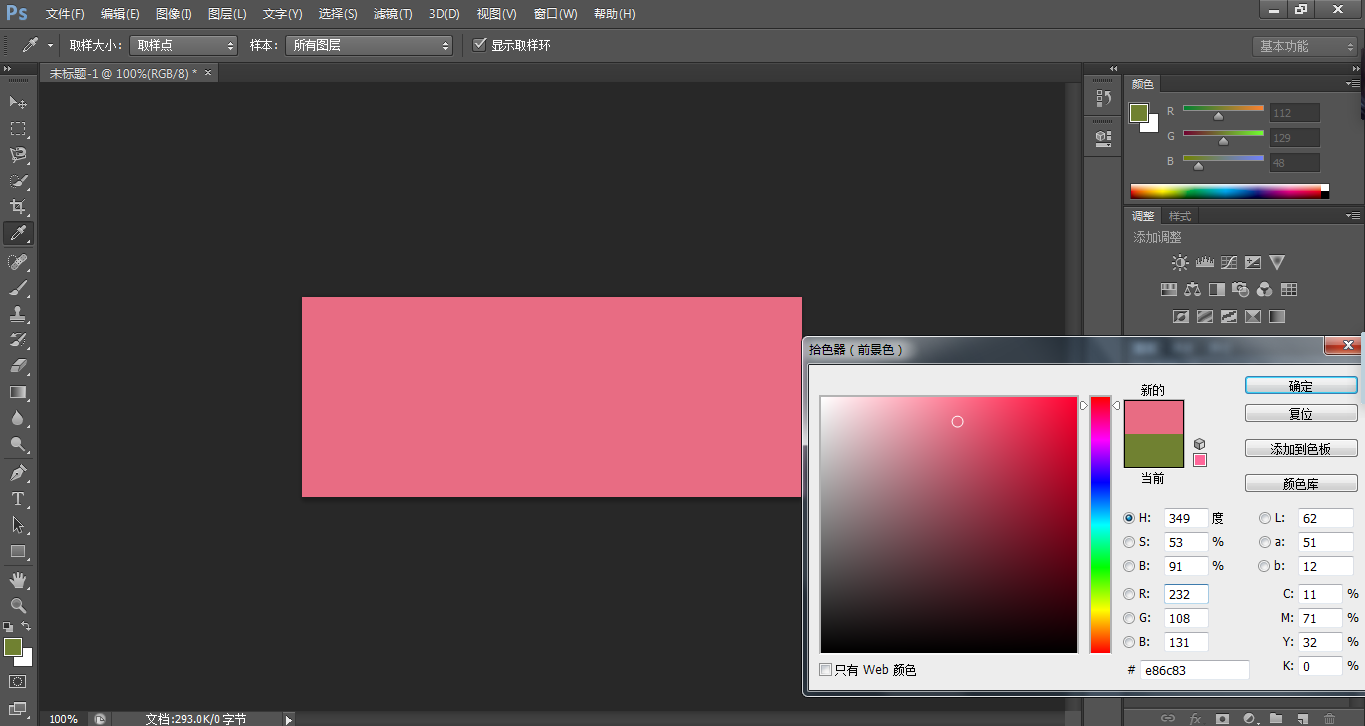Open the 颜色 panel flyout menu
The image size is (1365, 726).
(x=1353, y=84)
